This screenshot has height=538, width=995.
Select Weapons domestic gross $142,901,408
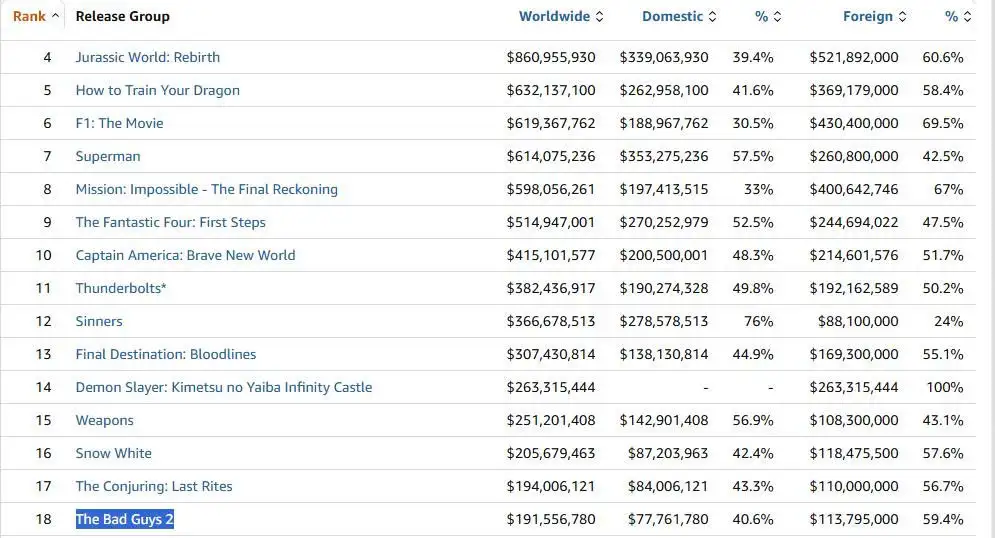pos(664,420)
